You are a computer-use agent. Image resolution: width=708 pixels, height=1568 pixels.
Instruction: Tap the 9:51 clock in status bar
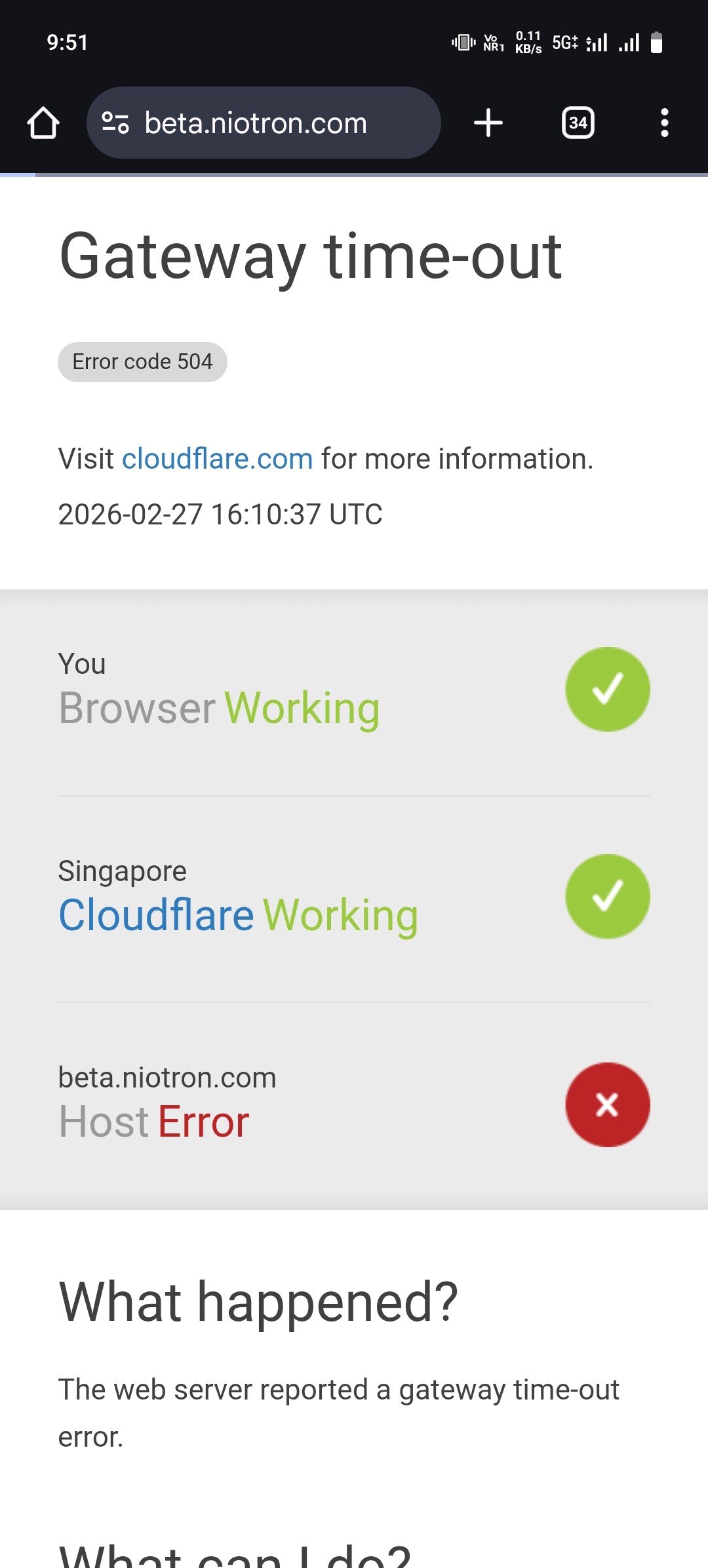(67, 43)
